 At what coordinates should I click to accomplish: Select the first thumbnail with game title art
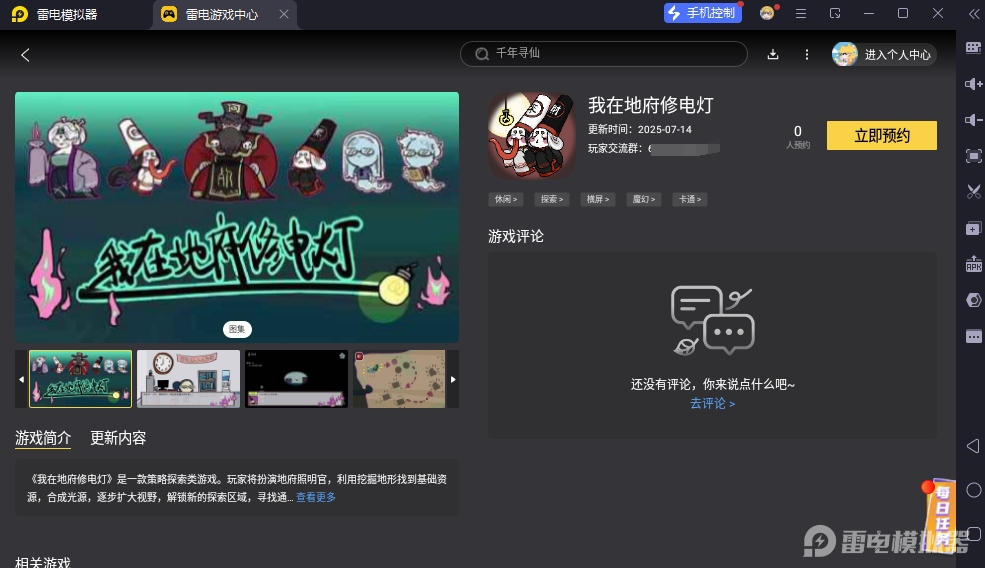(x=80, y=379)
